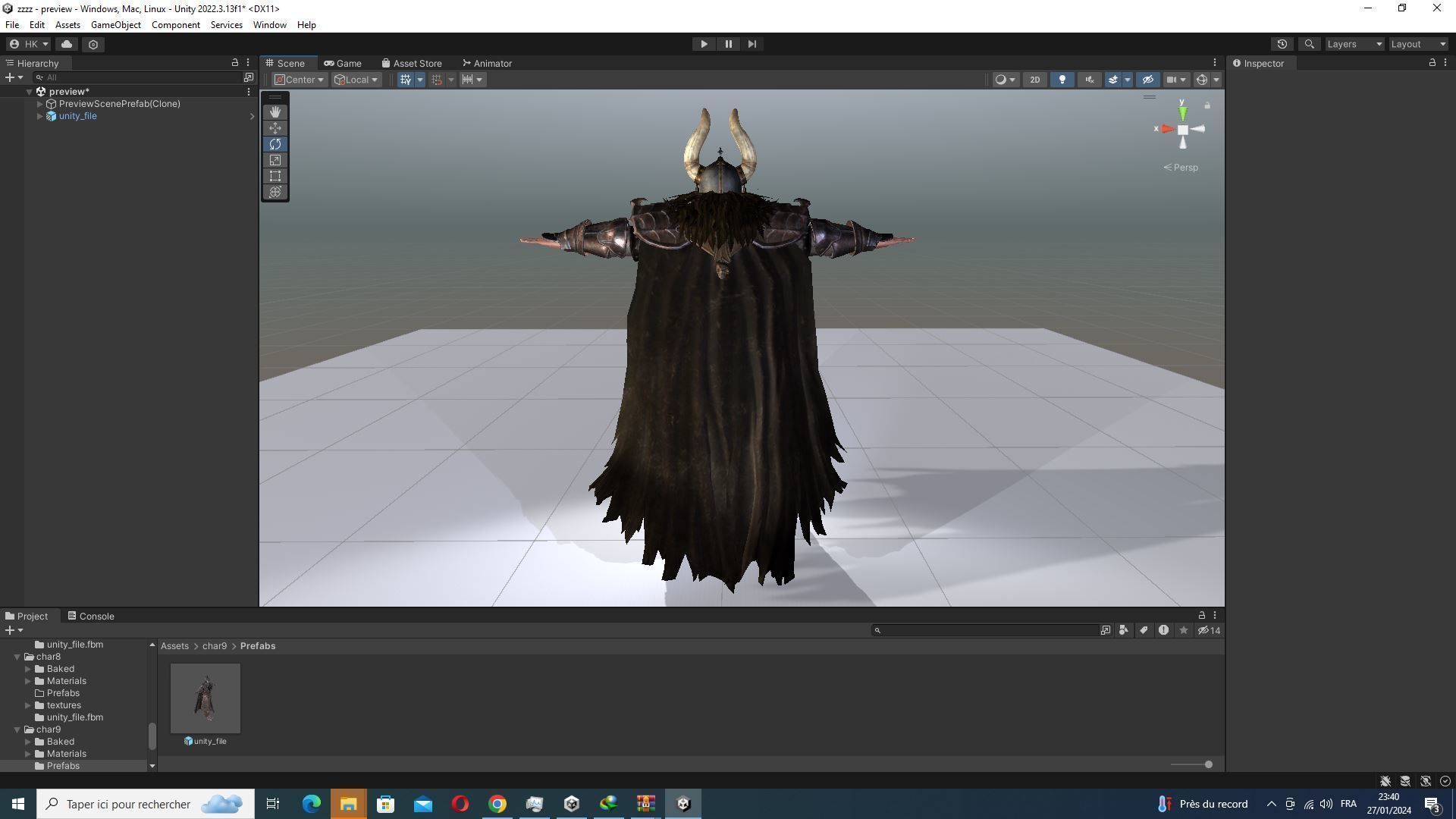Expand unity_file in Hierarchy
This screenshot has width=1456, height=819.
40,116
